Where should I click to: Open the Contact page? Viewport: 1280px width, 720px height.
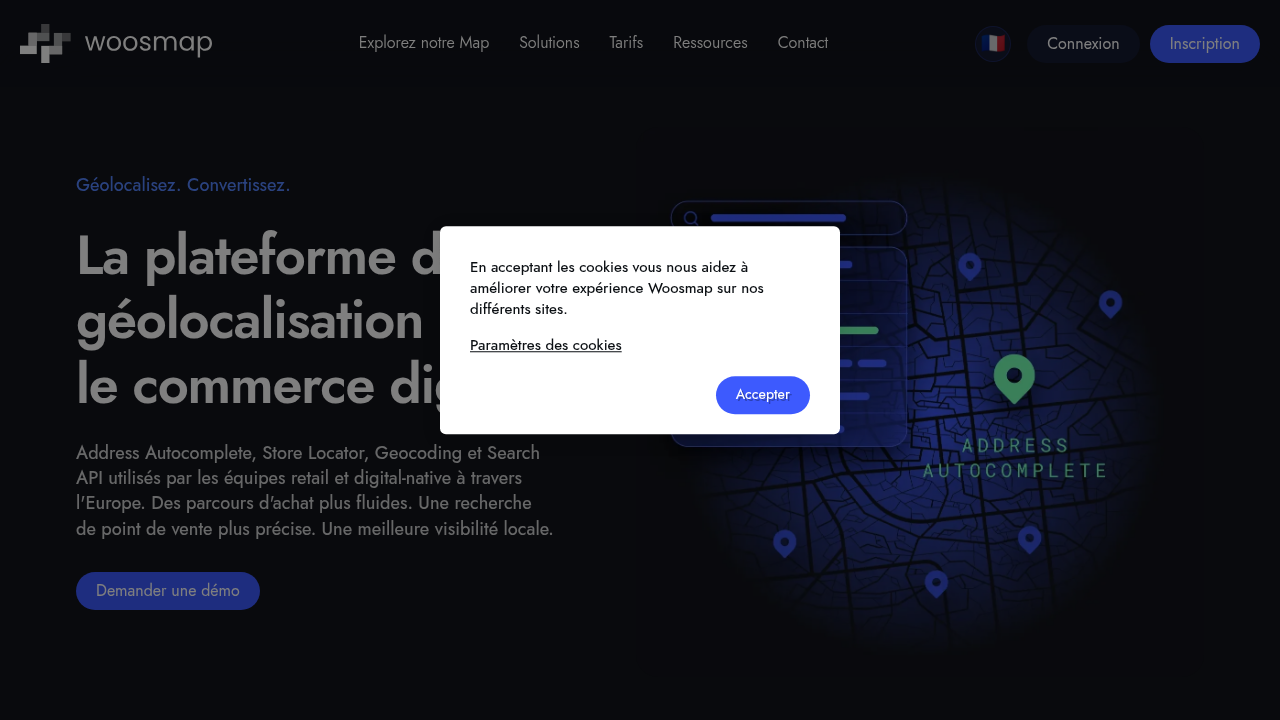pos(803,43)
